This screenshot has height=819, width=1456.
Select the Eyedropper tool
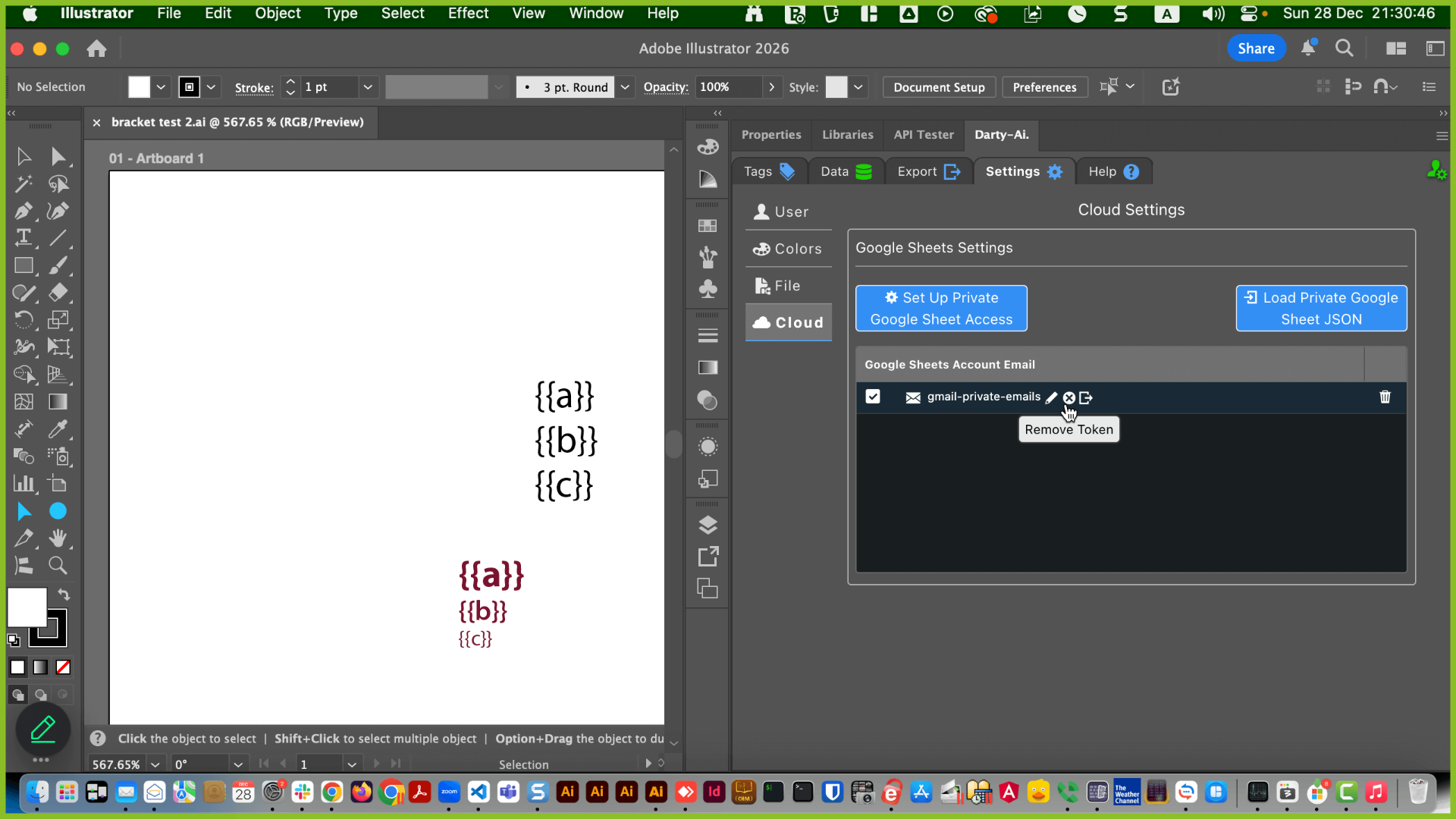[x=58, y=429]
